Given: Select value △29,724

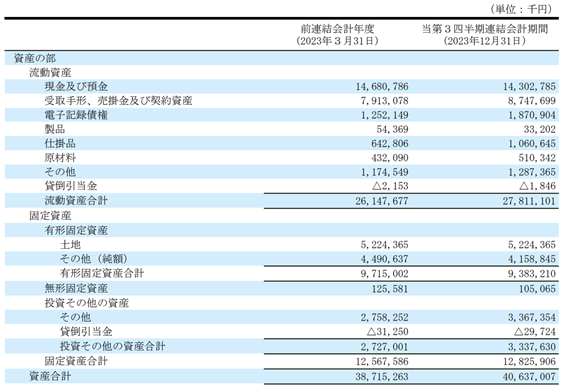Looking at the screenshot, I should pos(535,331).
